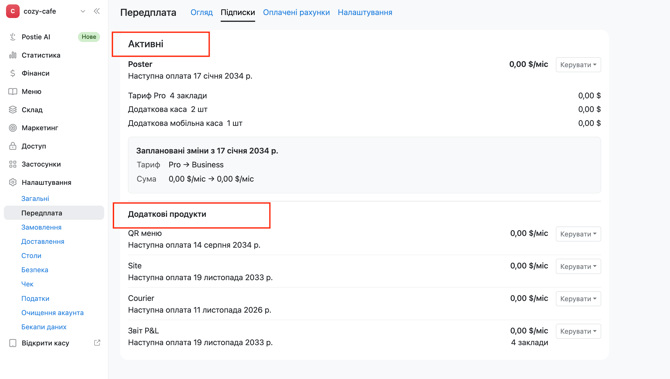Click the Доступ lock icon

(x=13, y=146)
